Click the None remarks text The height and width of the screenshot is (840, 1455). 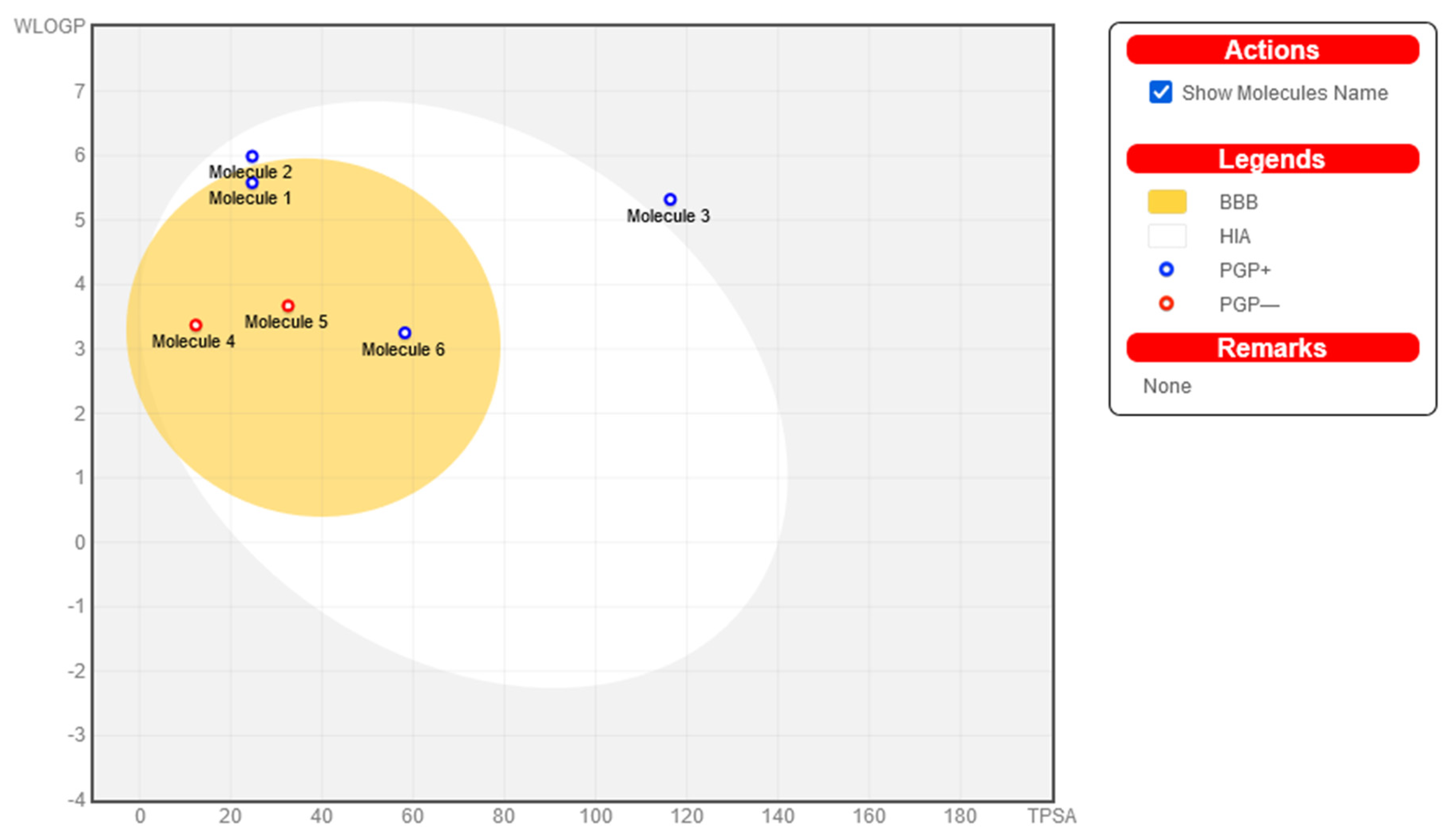tap(1167, 386)
